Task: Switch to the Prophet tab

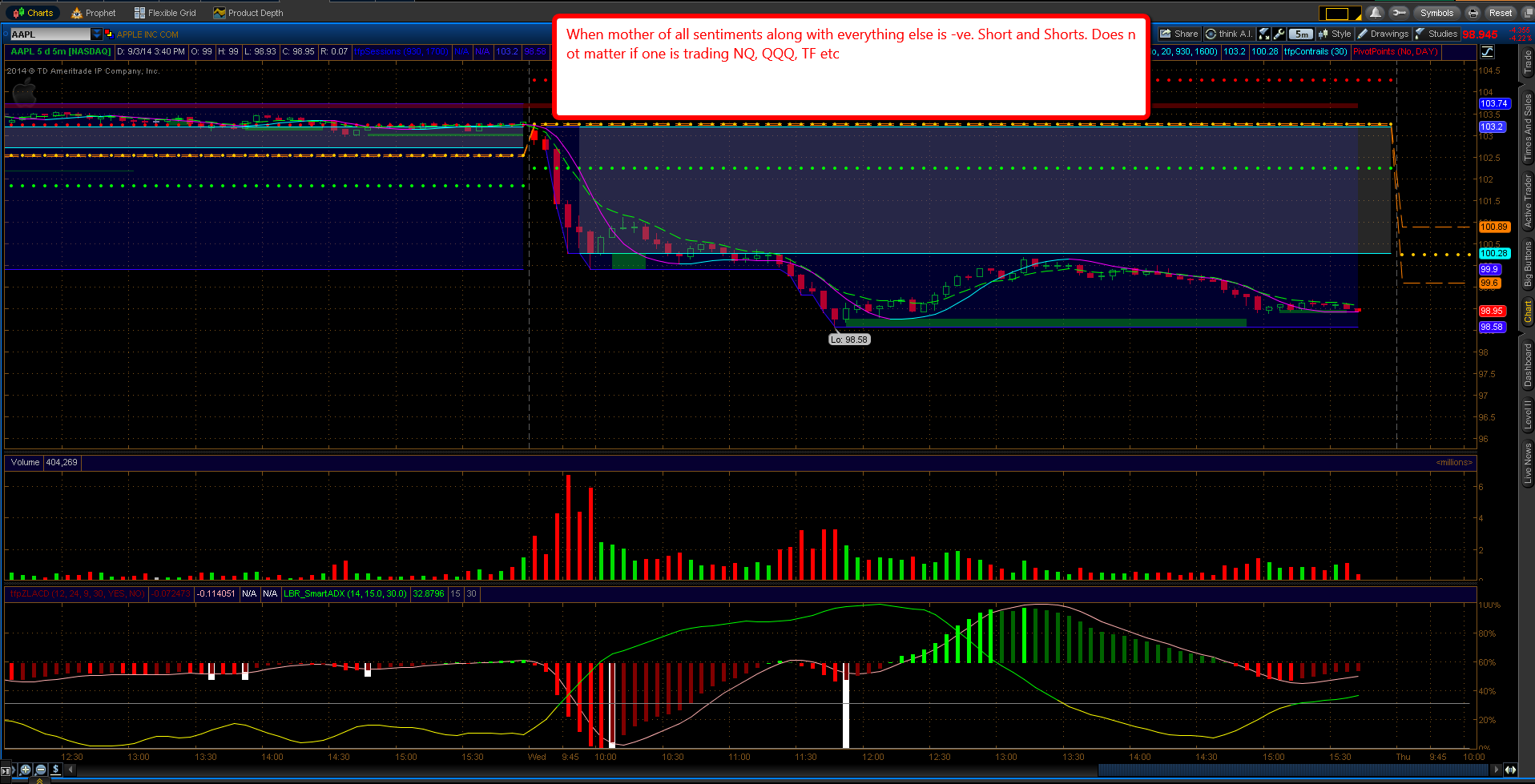Action: (93, 13)
